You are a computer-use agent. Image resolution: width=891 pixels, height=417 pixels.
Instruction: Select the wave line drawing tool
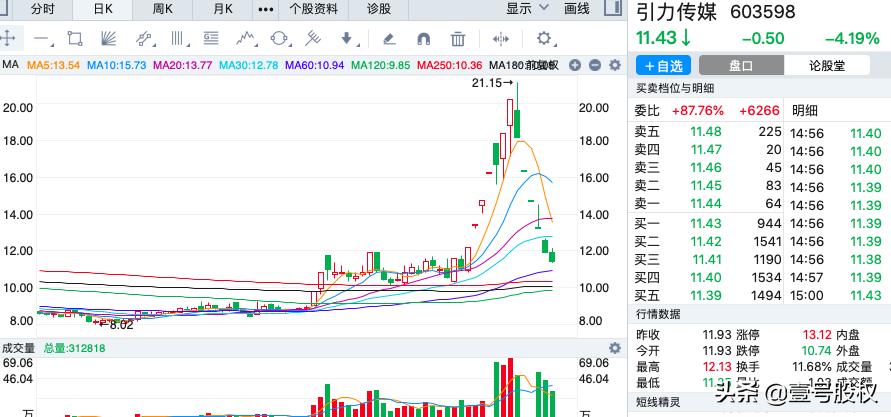coord(246,39)
